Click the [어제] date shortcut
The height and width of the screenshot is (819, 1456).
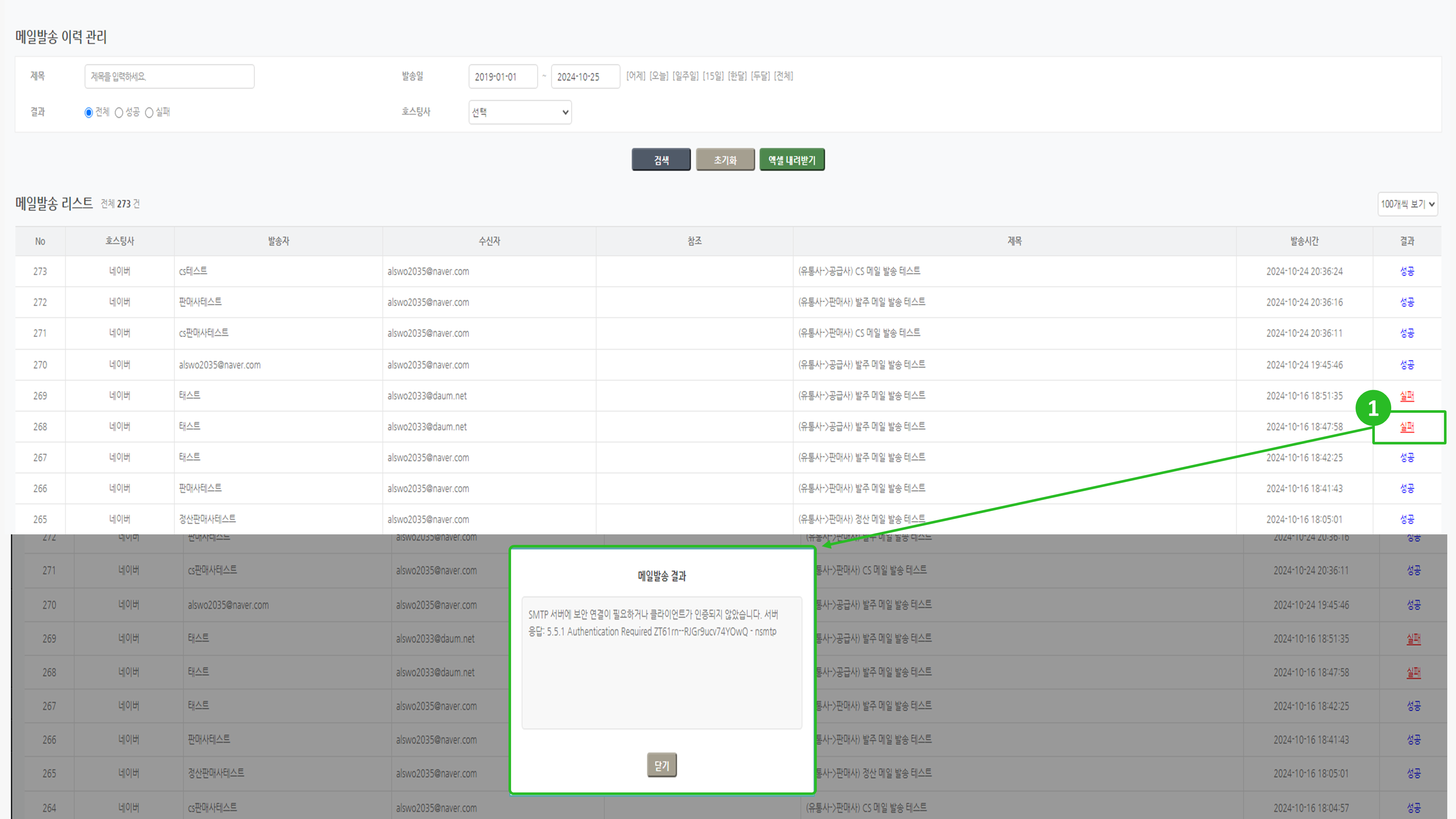[x=635, y=76]
